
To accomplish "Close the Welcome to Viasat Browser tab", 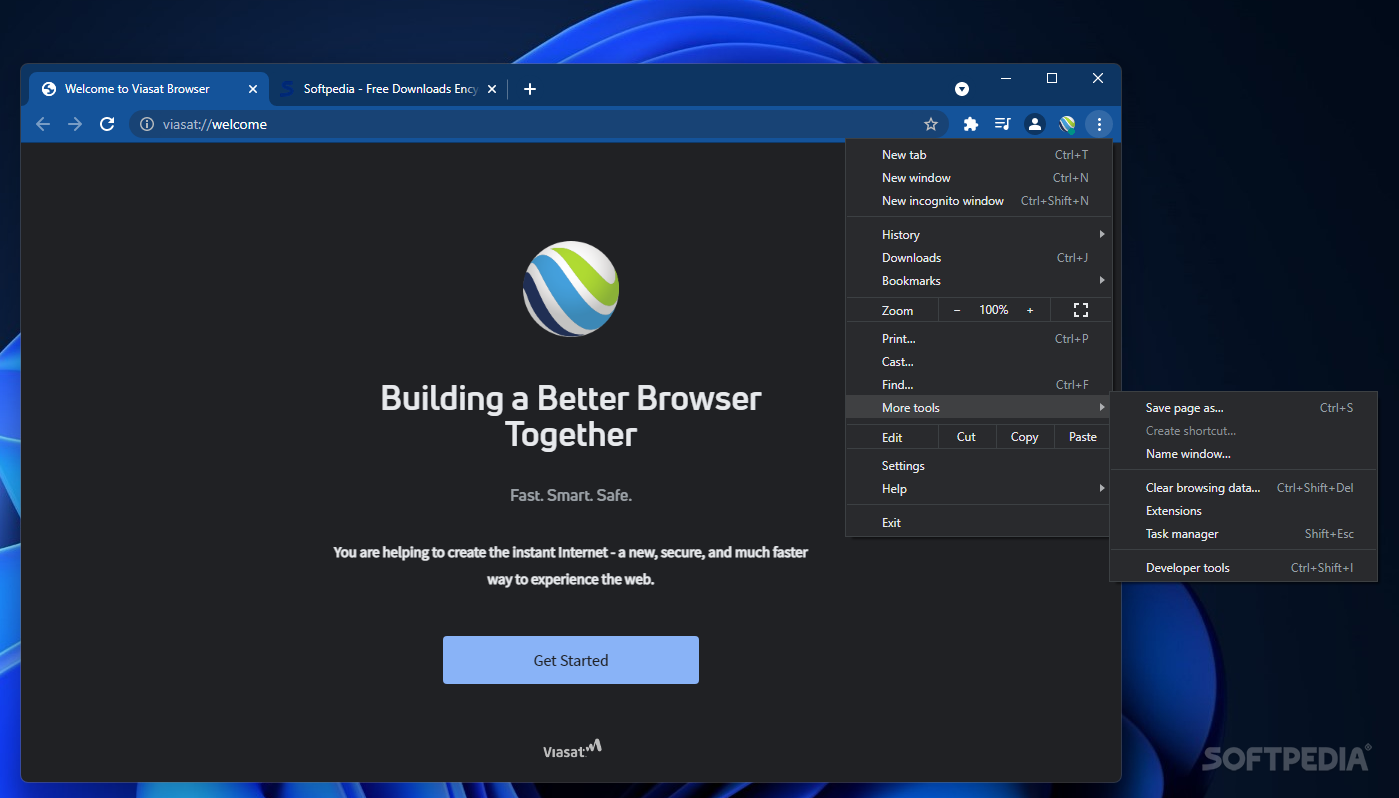I will click(253, 89).
